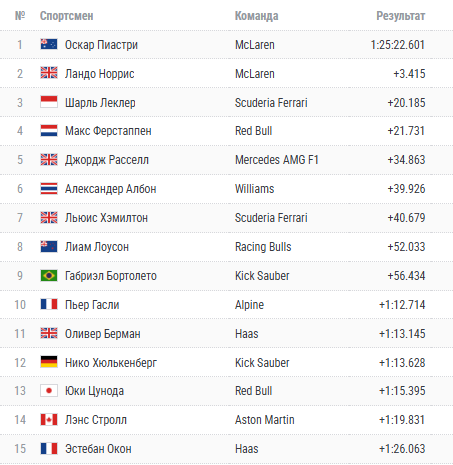
Task: Open driver Льюис Хэмилтон
Action: click(x=106, y=218)
